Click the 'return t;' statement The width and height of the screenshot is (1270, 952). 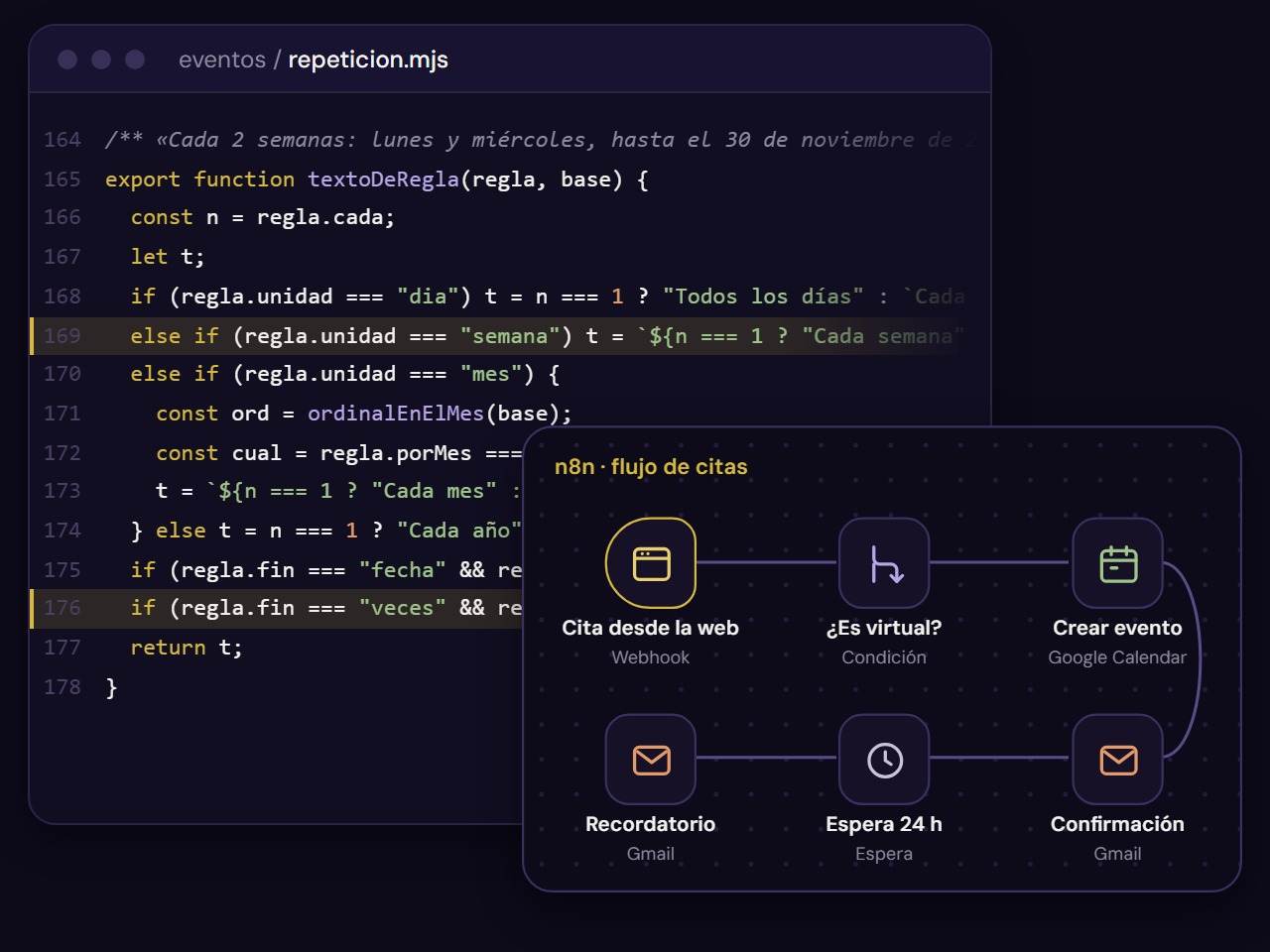point(187,648)
